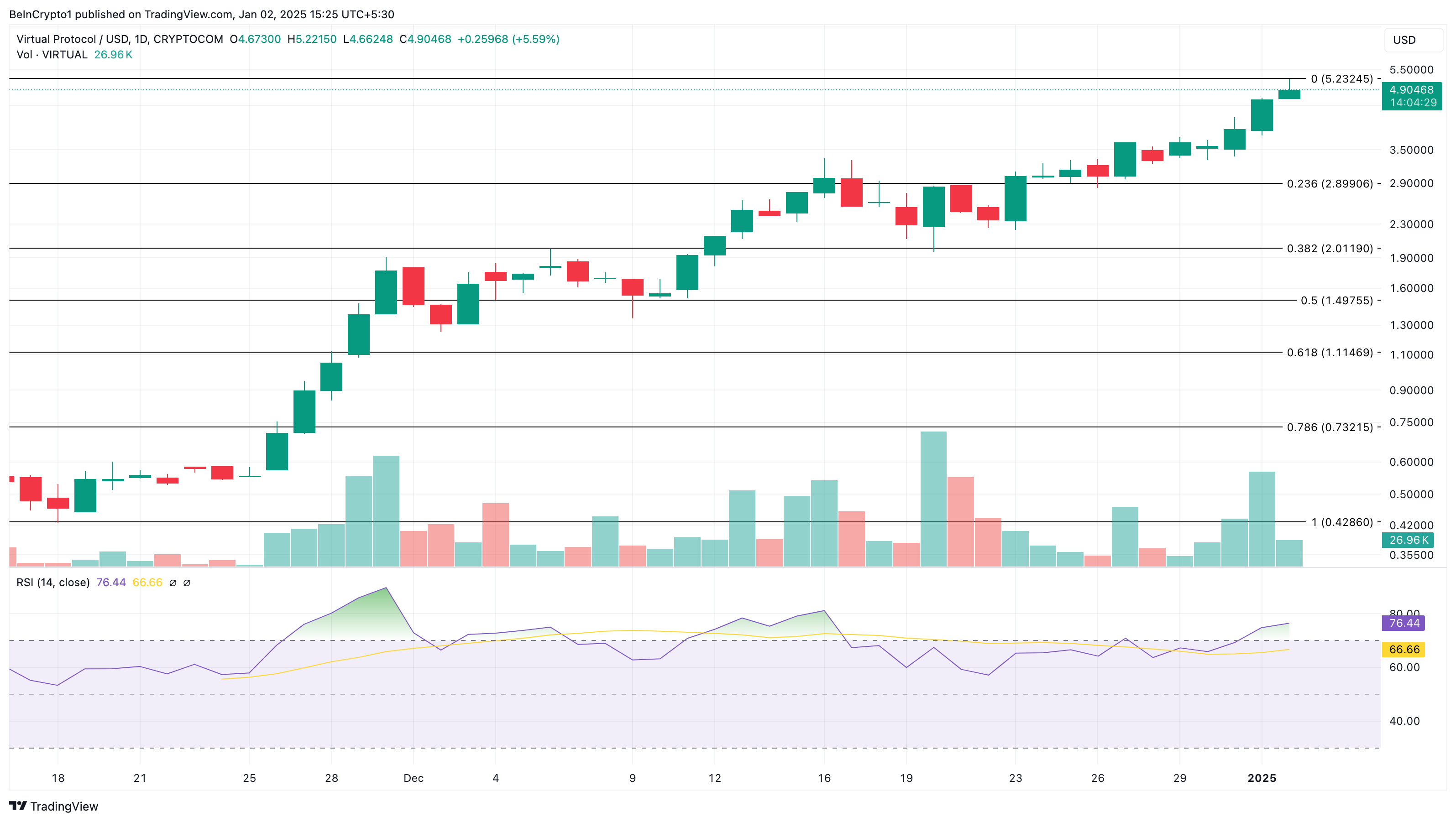
Task: Click the purple 76.44 RSI axis tag
Action: click(1404, 623)
